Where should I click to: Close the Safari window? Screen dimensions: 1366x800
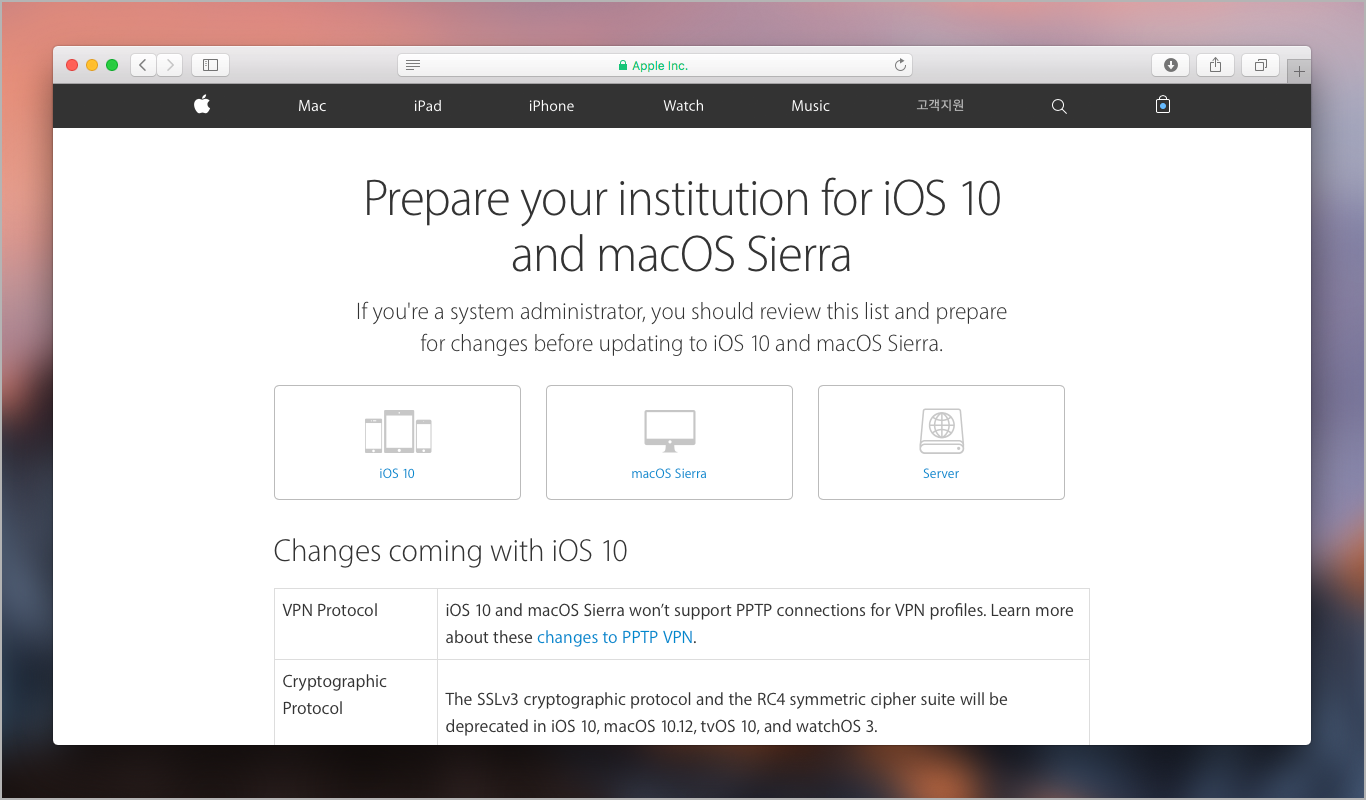click(72, 65)
